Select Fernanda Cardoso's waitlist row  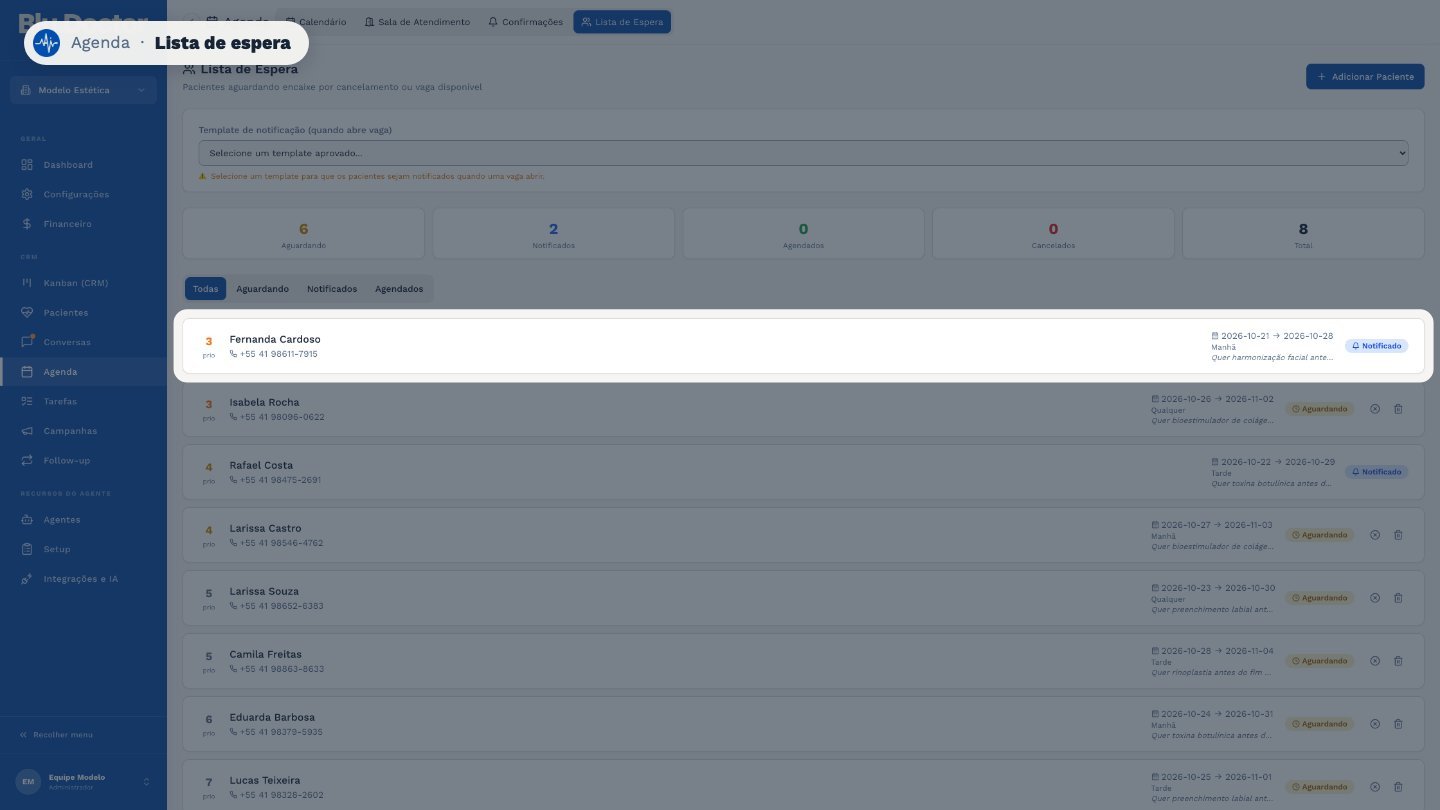(803, 346)
